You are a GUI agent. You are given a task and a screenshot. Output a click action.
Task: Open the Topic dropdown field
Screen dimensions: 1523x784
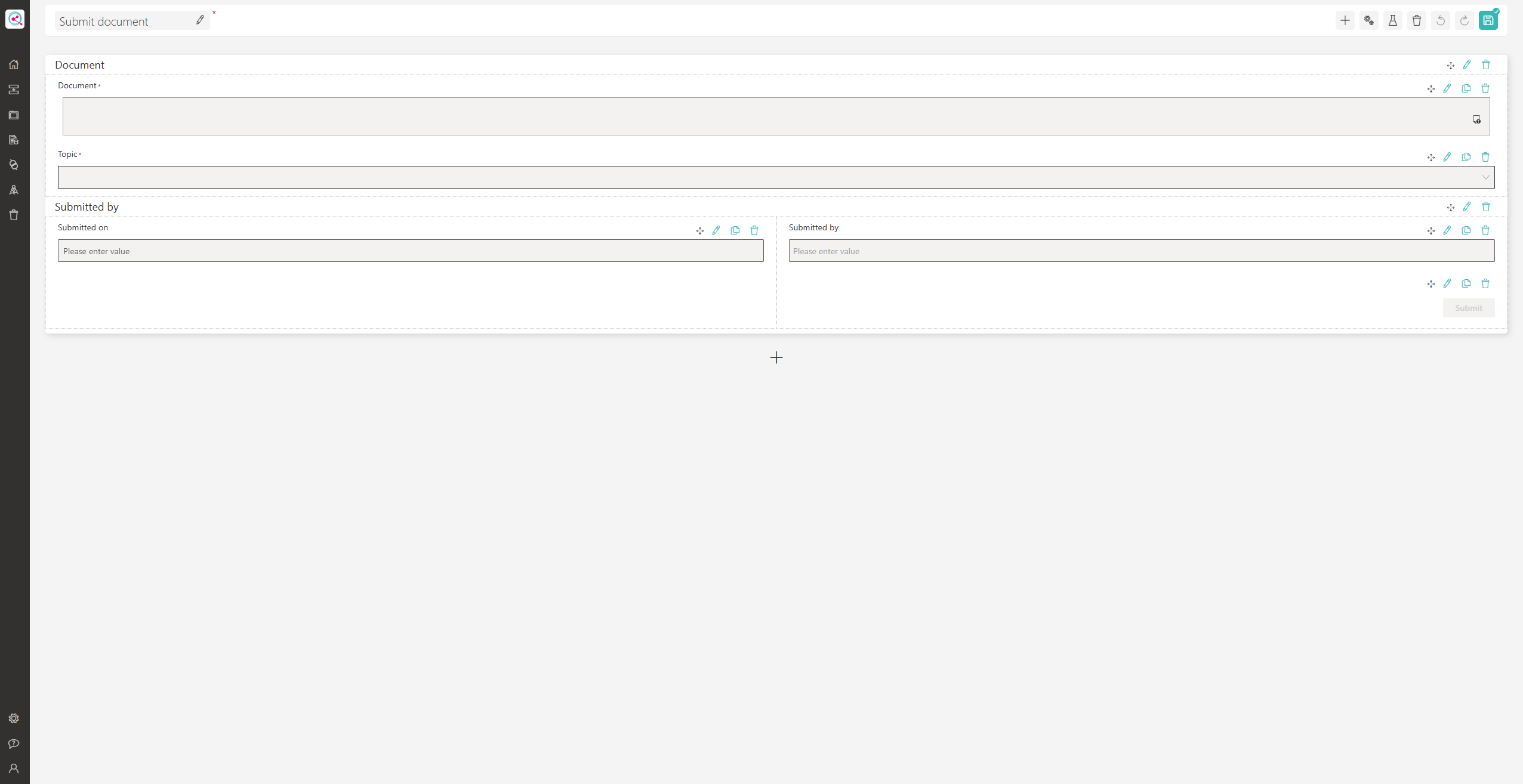776,177
